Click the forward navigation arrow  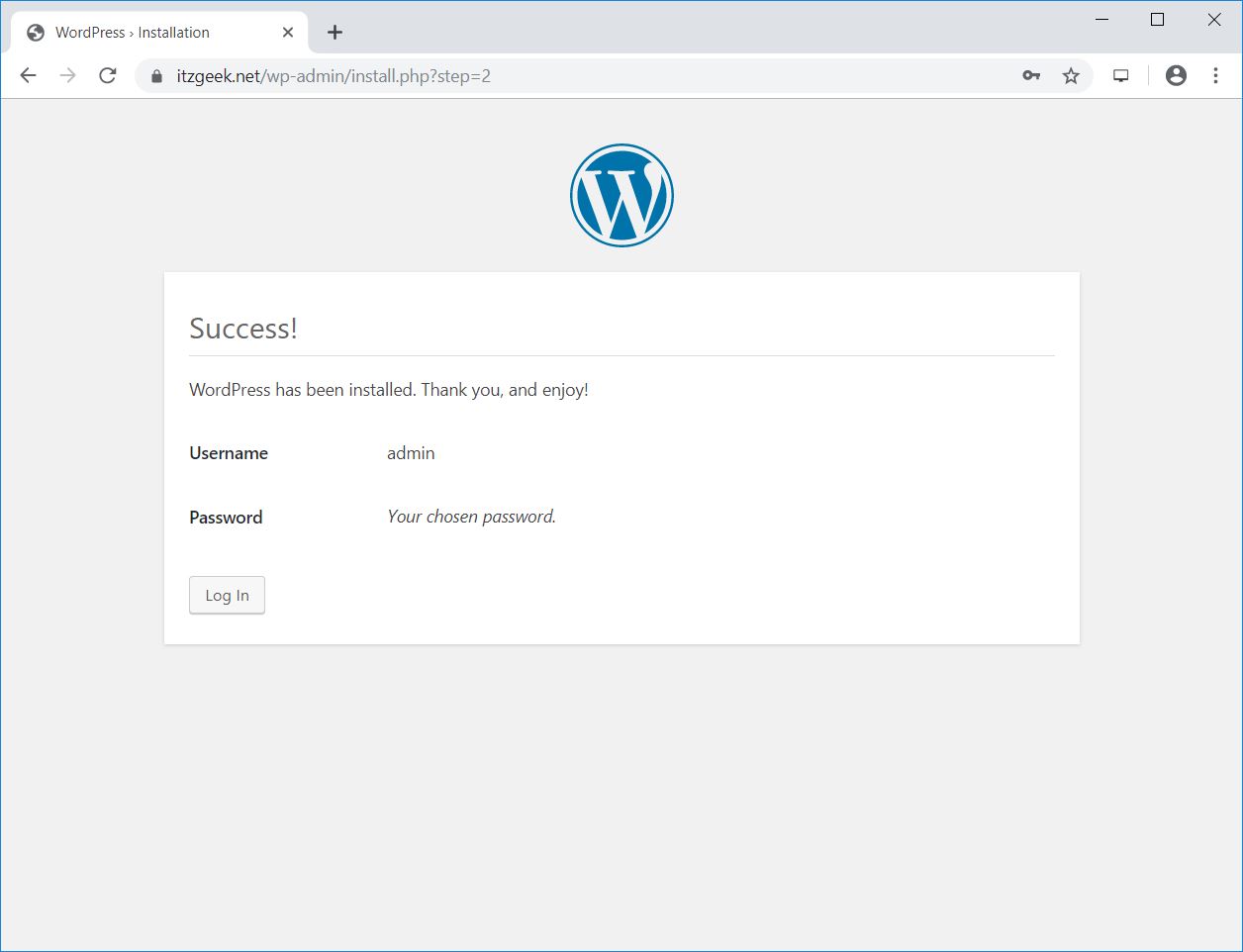click(x=67, y=75)
